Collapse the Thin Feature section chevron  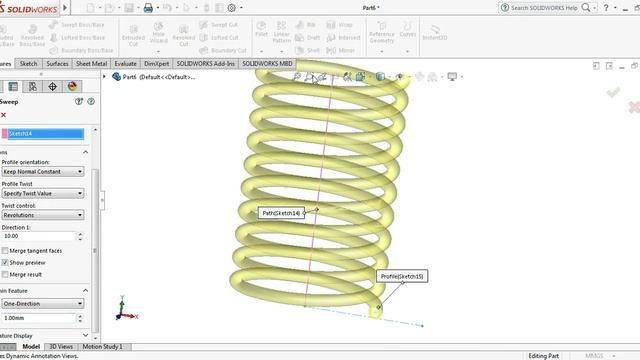[85, 290]
